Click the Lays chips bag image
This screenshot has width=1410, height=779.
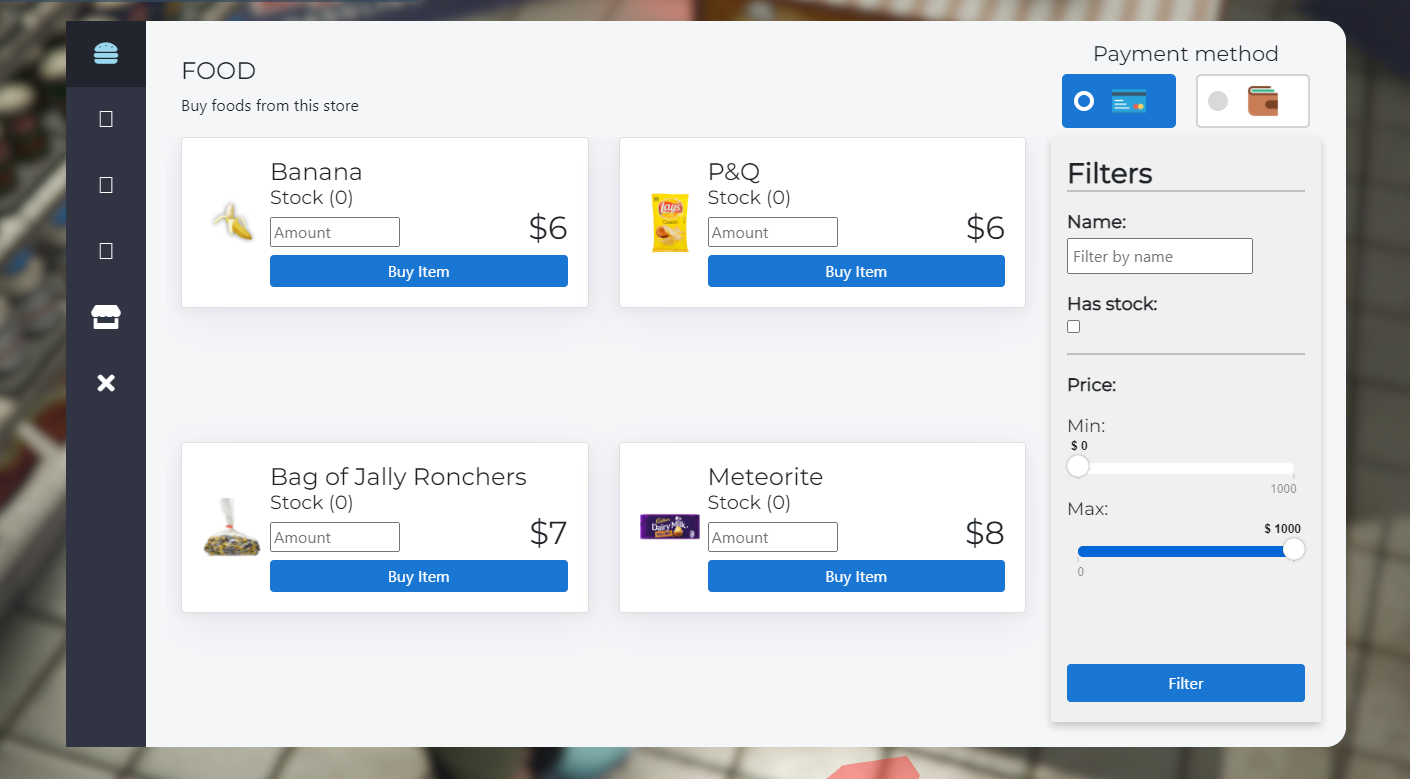click(x=669, y=222)
